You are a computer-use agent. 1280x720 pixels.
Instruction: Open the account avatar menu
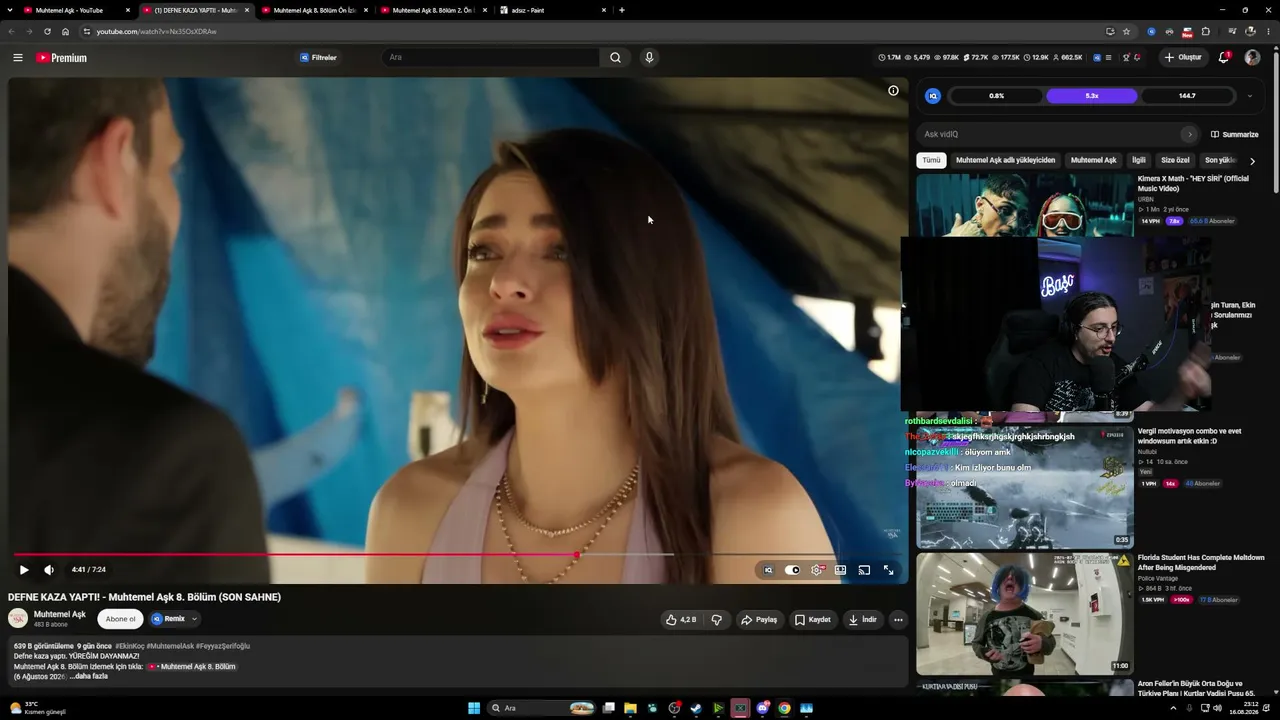point(1252,57)
